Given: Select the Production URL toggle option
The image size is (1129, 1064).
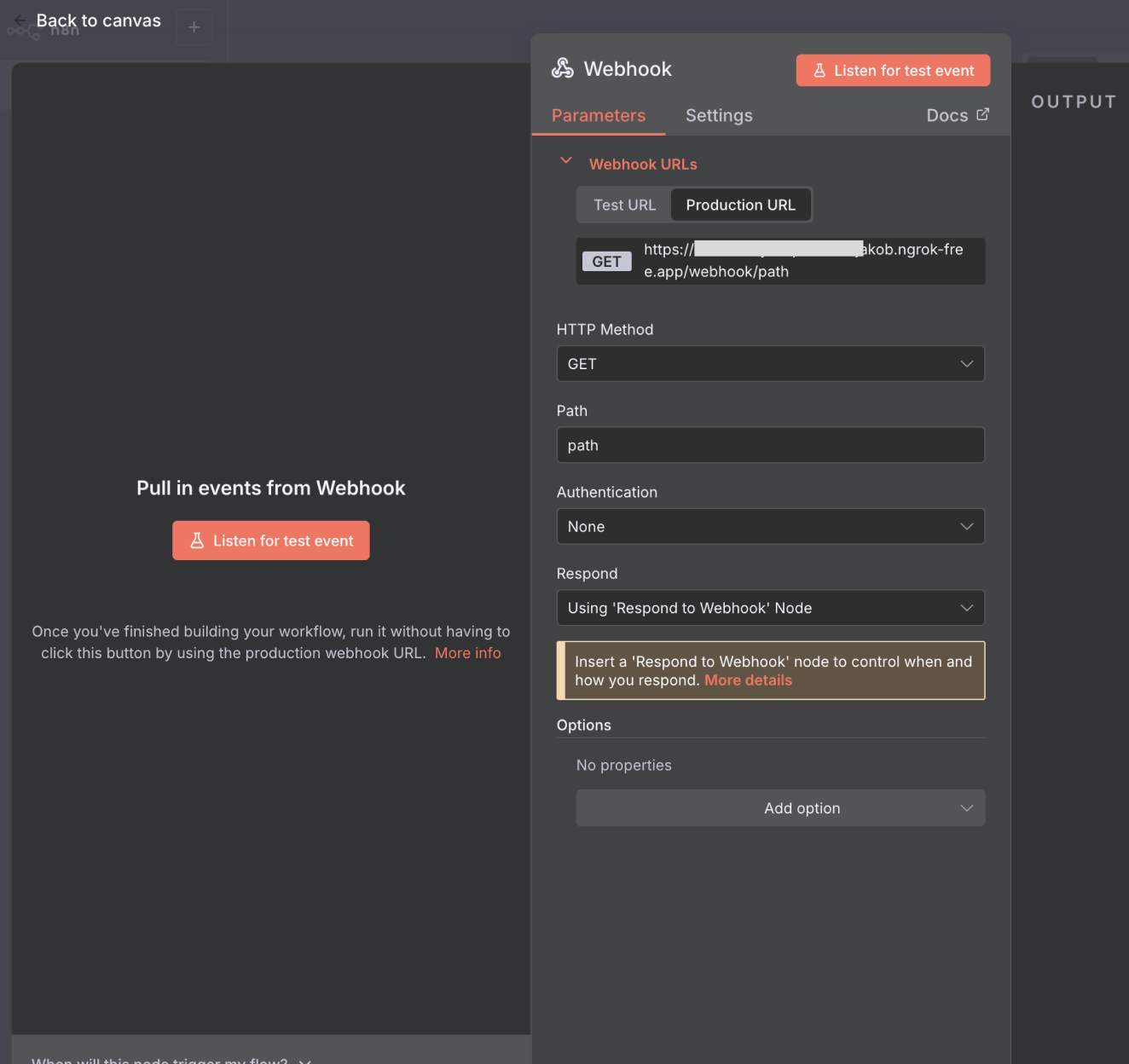Looking at the screenshot, I should coord(740,205).
